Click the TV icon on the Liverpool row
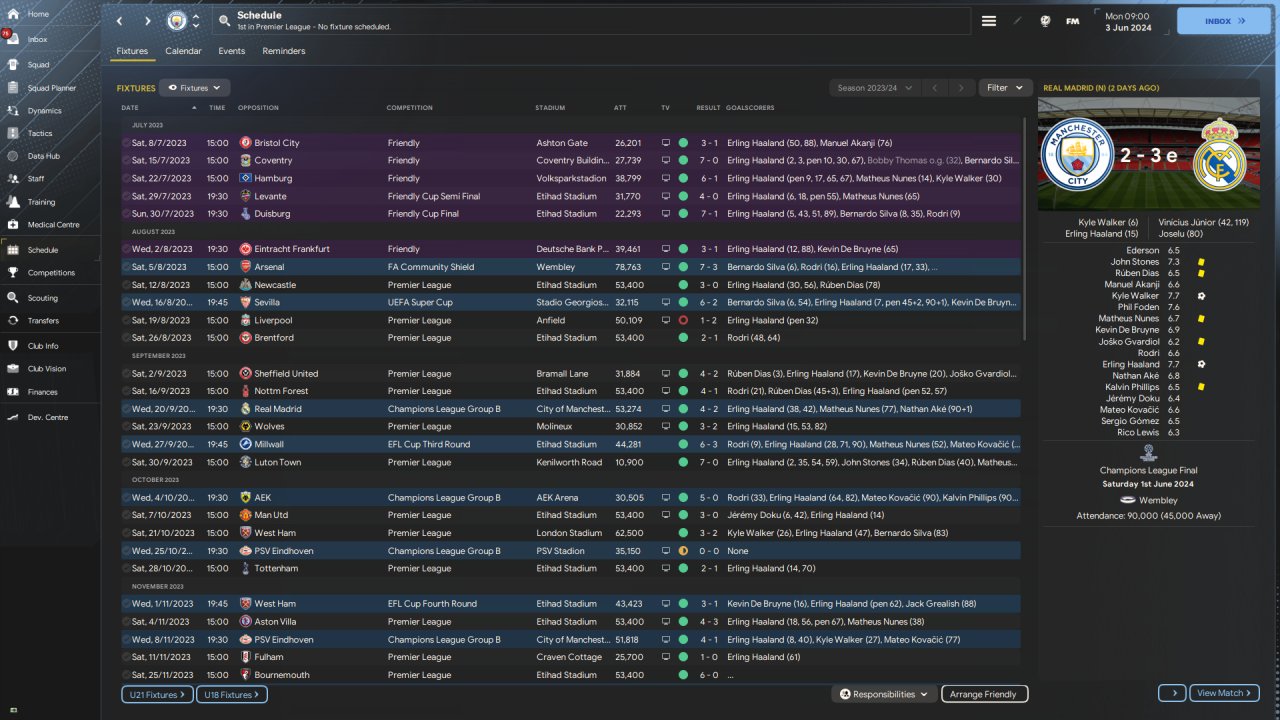Viewport: 1280px width, 720px height. (666, 320)
